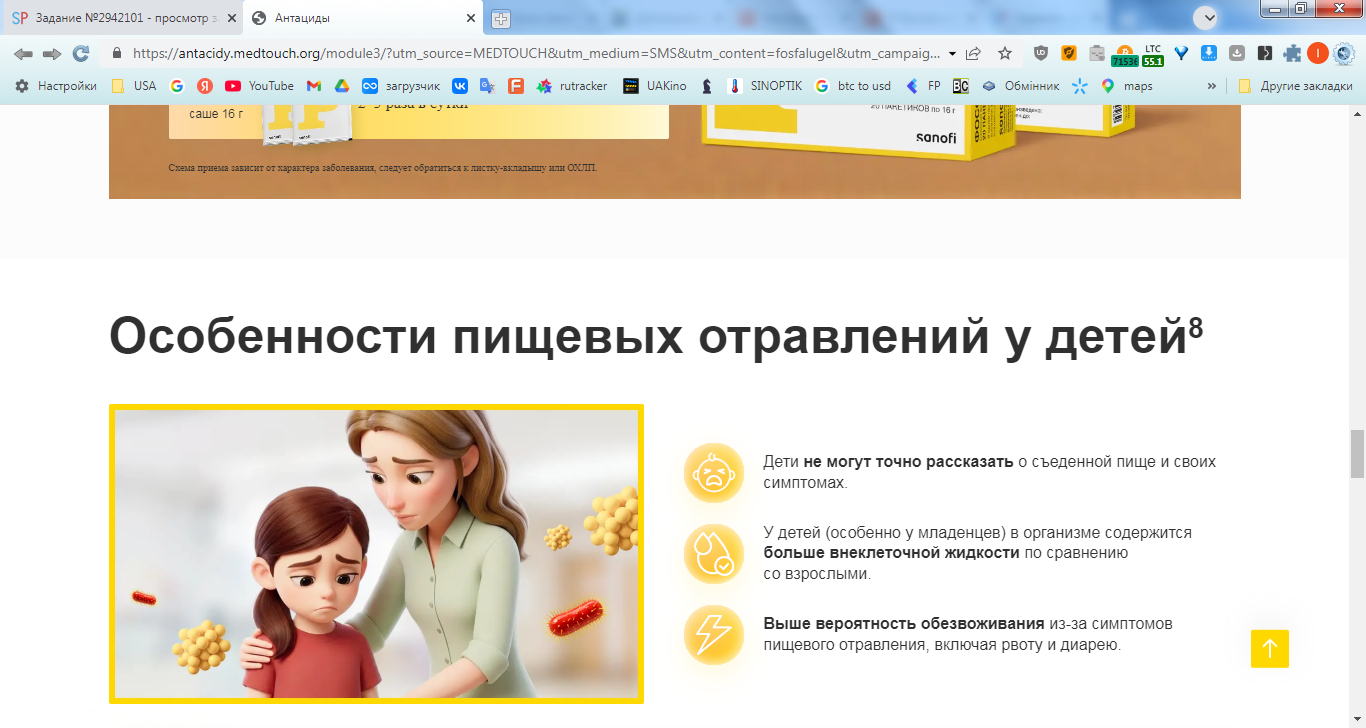Viewport: 1366px width, 728px height.
Task: Open the Google Translate bookmark icon
Action: [x=488, y=86]
